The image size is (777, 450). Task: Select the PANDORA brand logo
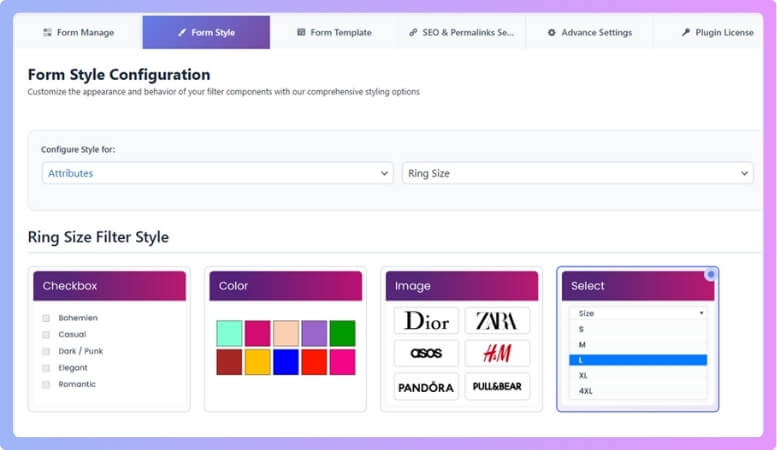(x=426, y=387)
